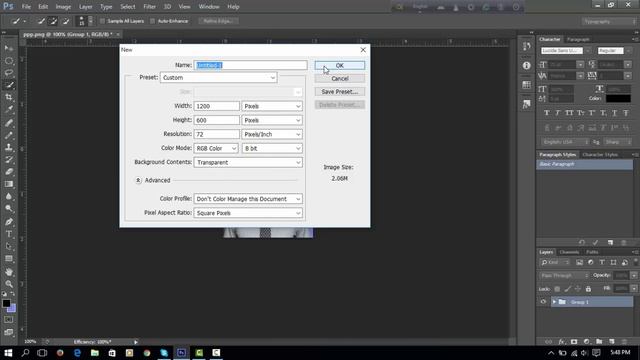Create new adjustment layer icon
This screenshot has width=640, height=360.
(x=587, y=342)
